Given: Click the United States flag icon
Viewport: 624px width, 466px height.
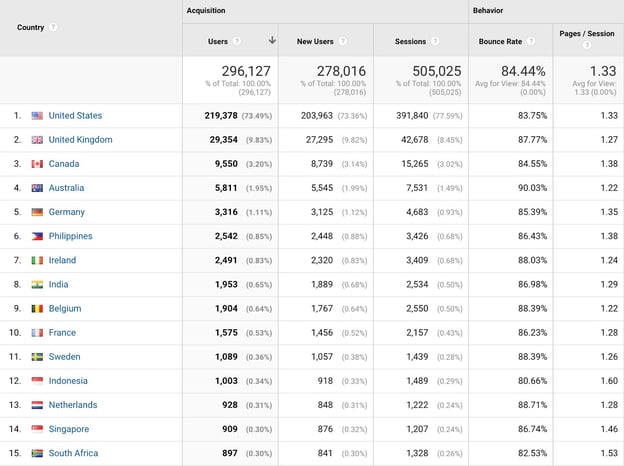Looking at the screenshot, I should tap(37, 116).
